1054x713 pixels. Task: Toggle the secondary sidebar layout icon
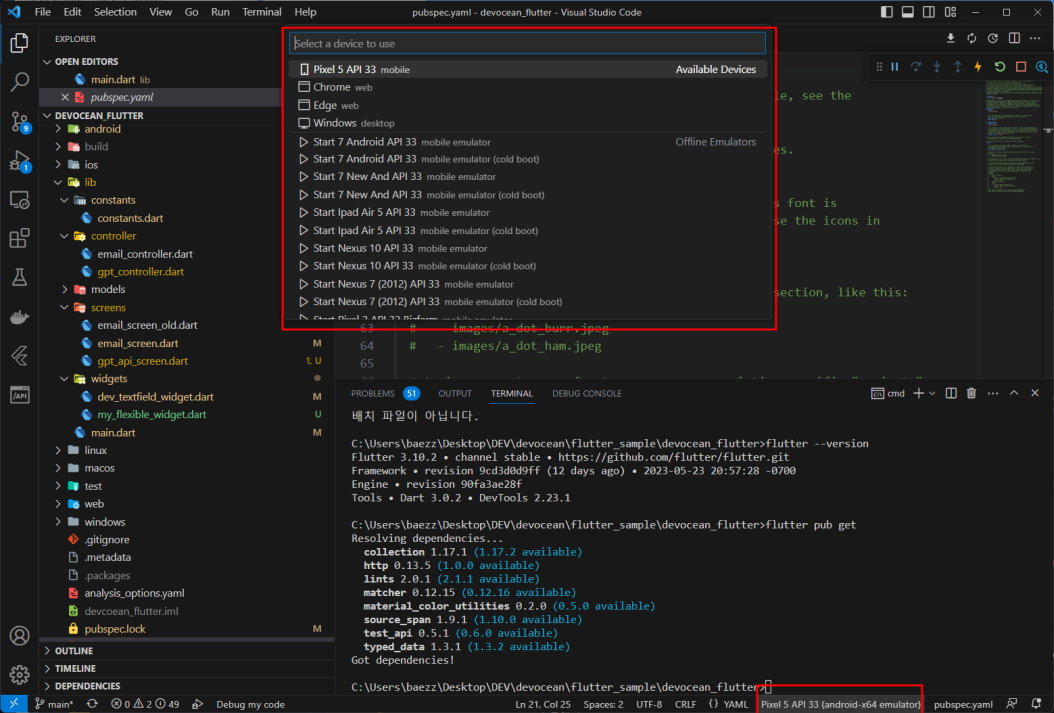[x=928, y=12]
